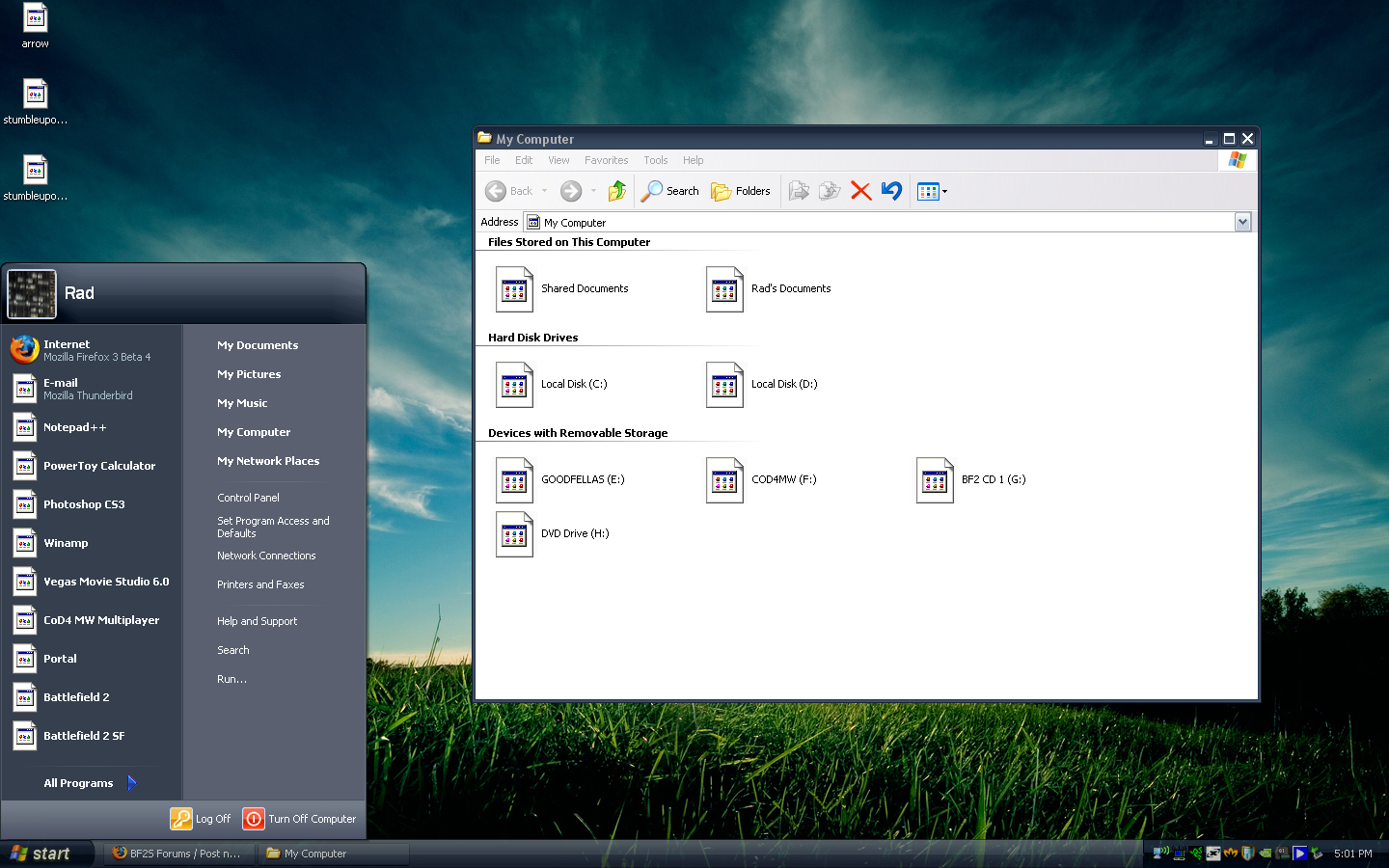Viewport: 1389px width, 868px height.
Task: Open the File menu
Action: click(x=492, y=160)
